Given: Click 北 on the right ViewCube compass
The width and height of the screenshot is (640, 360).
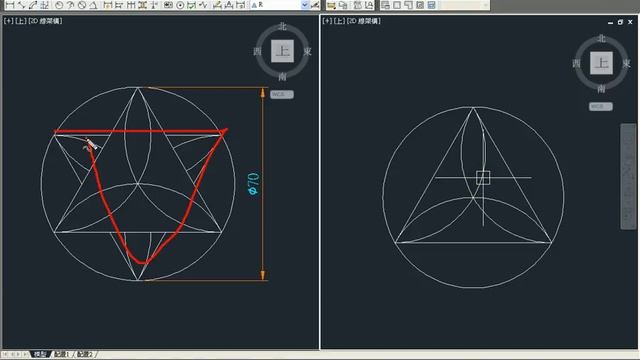Looking at the screenshot, I should pyautogui.click(x=602, y=39).
